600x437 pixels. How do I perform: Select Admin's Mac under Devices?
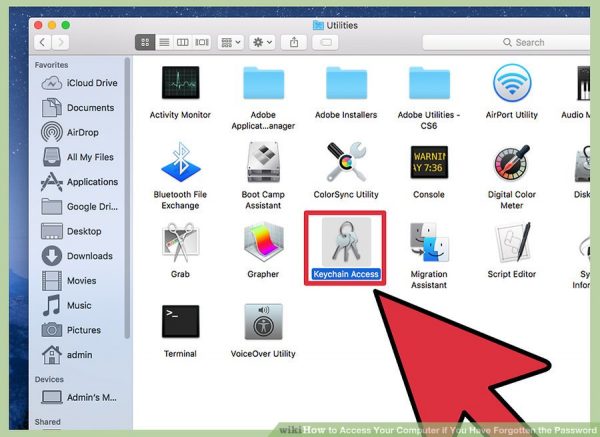coord(79,398)
